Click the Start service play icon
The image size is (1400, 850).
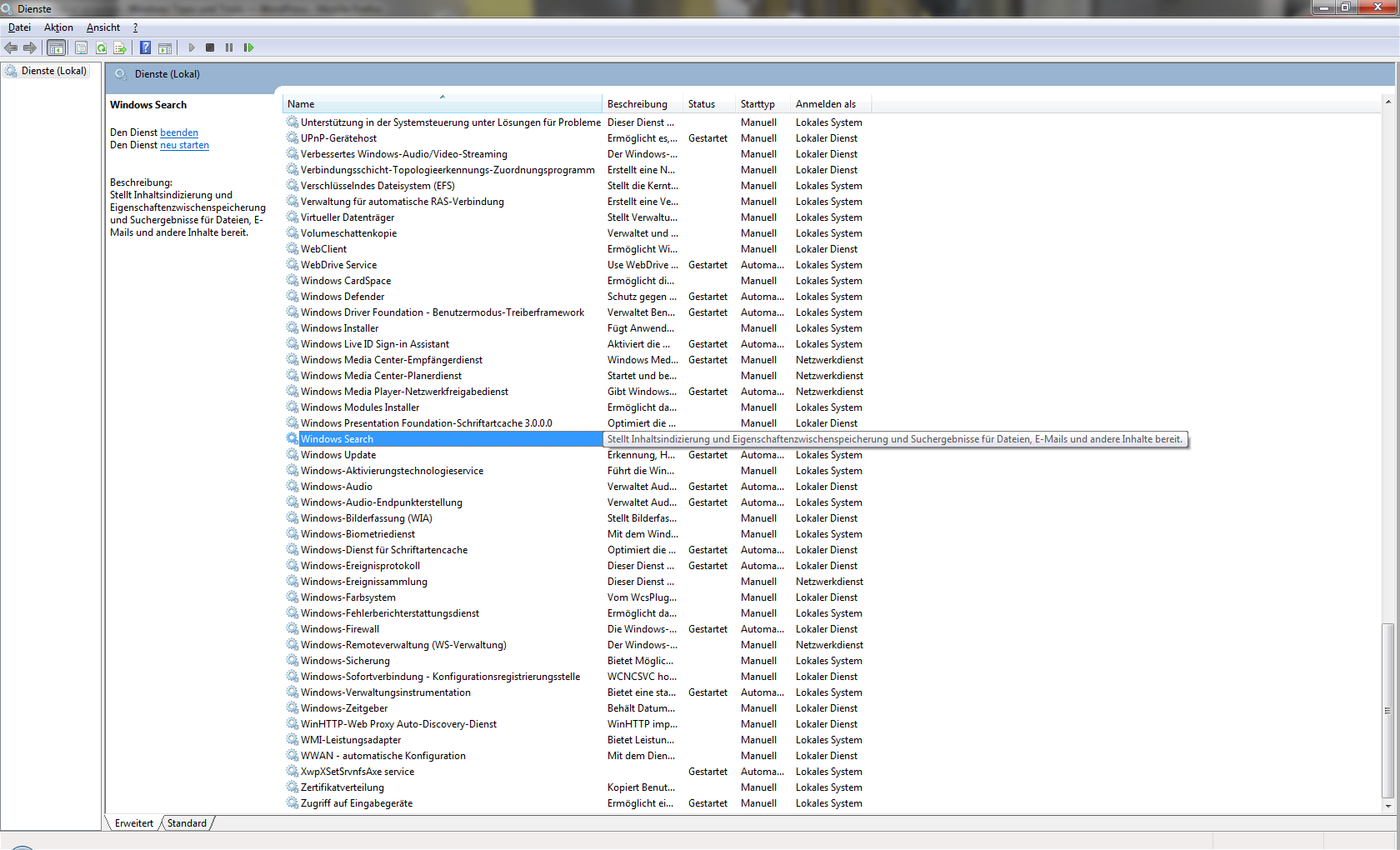pos(192,47)
